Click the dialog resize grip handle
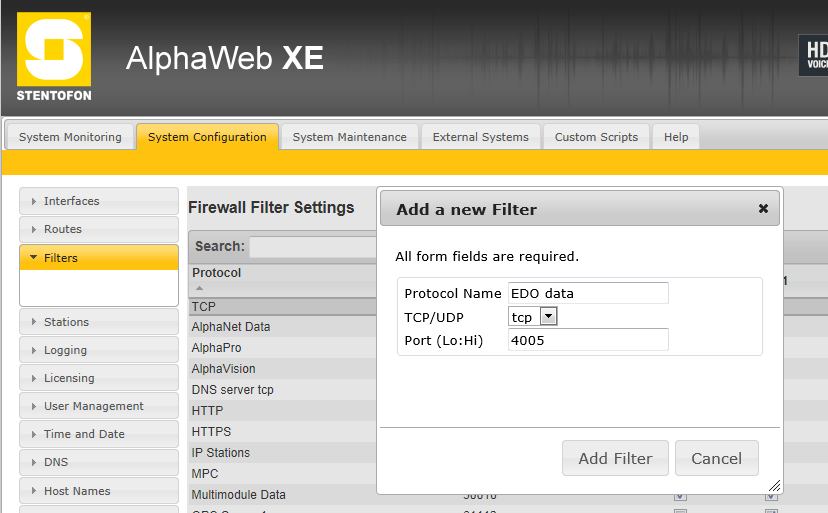 (773, 486)
